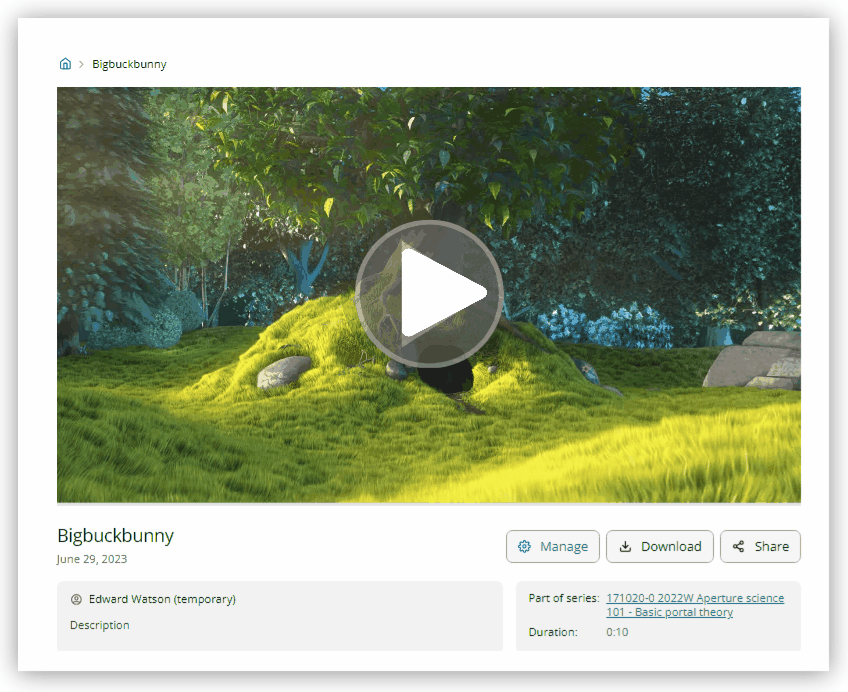Open the Manage options

[552, 547]
